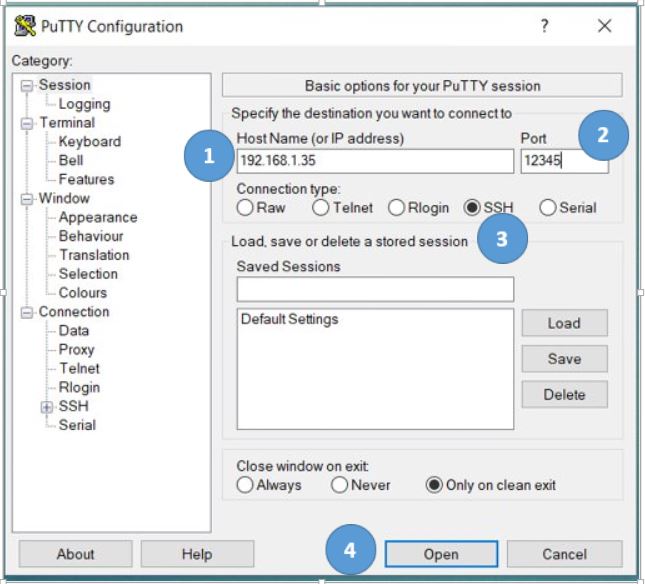
Task: Click the question mark help button in title bar
Action: pos(544,26)
